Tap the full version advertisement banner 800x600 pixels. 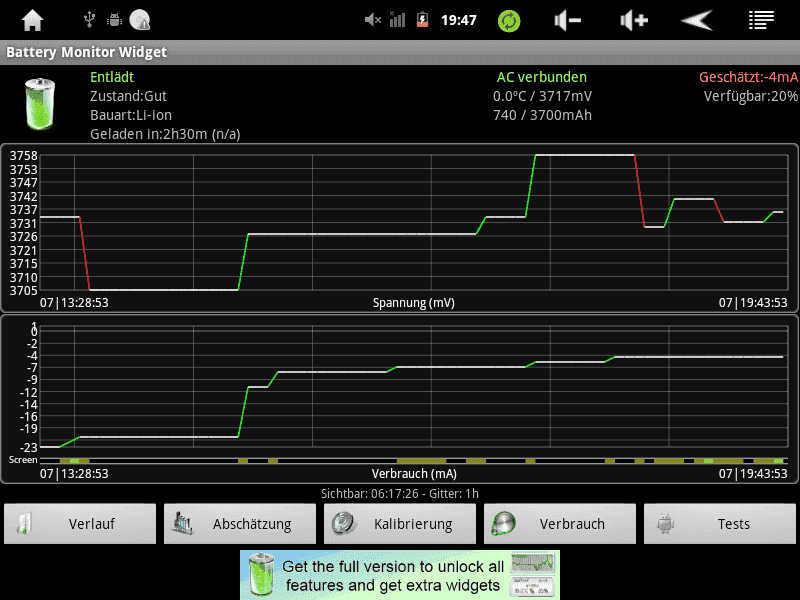(x=400, y=575)
